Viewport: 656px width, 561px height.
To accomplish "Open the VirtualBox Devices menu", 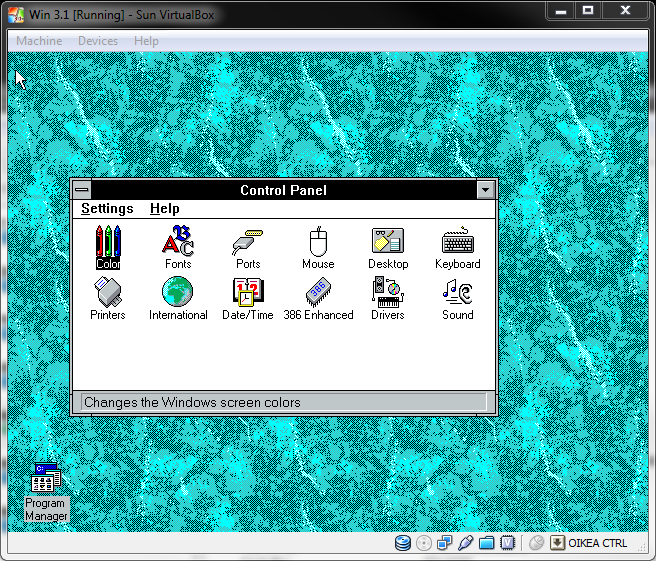I will [98, 41].
